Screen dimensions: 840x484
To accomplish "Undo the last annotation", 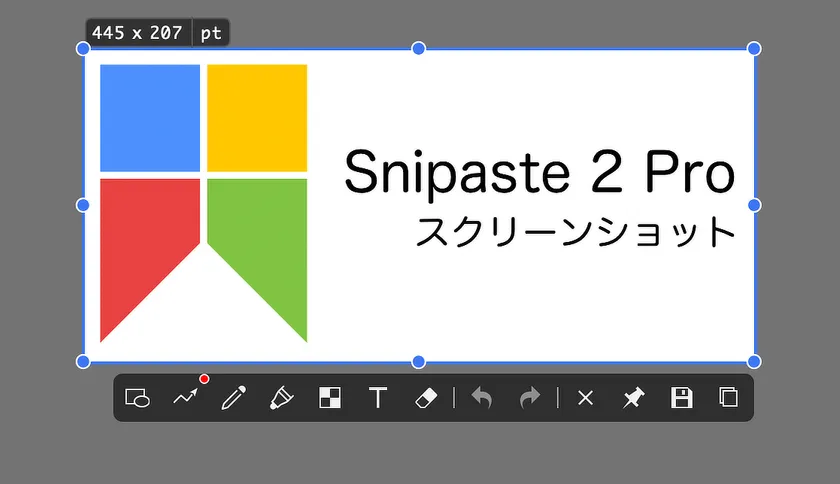I will tap(482, 398).
